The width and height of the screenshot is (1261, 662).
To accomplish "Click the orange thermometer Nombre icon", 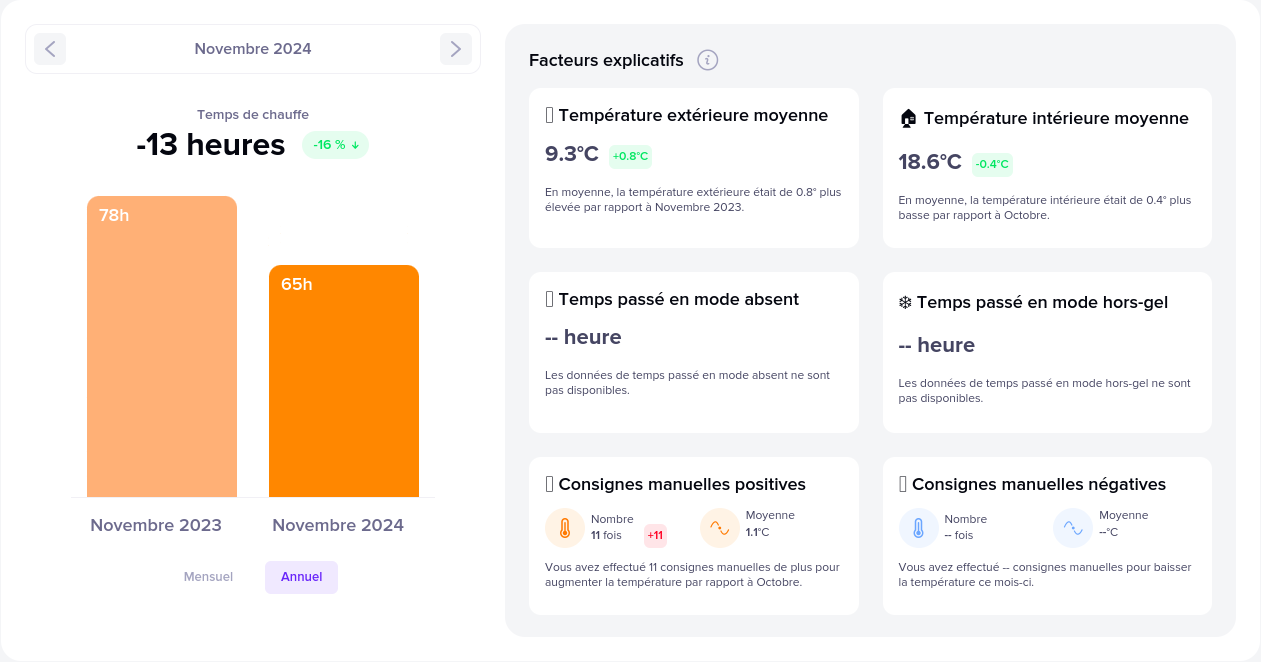I will point(565,528).
